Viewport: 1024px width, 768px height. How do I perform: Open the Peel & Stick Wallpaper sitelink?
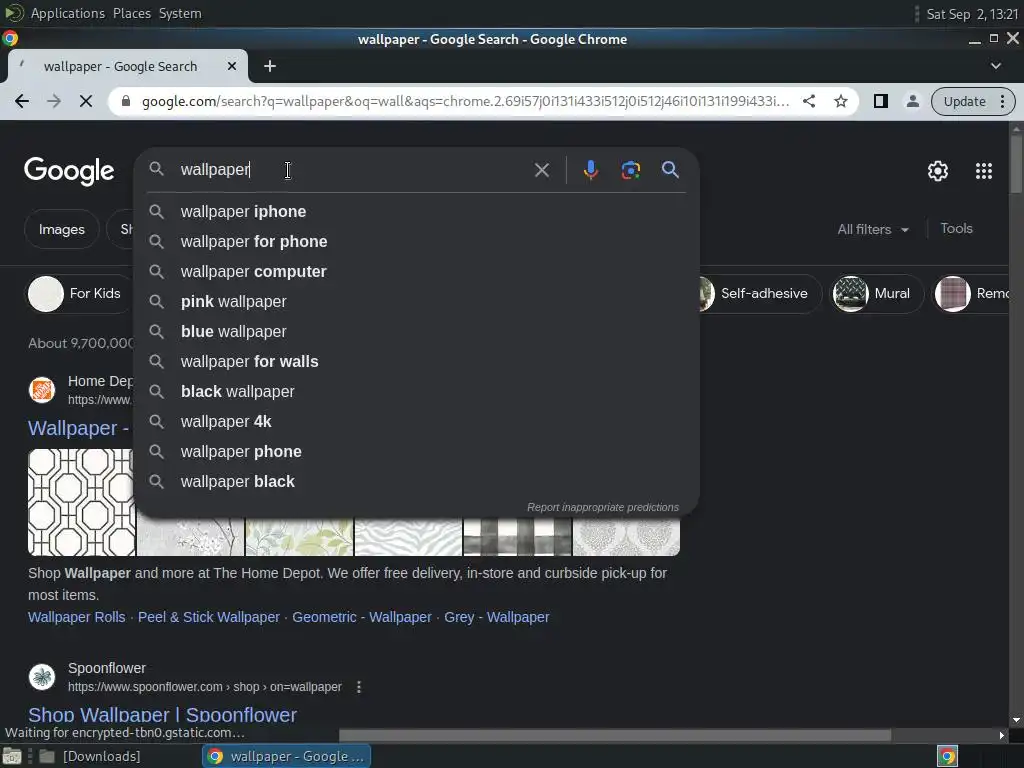tap(208, 617)
